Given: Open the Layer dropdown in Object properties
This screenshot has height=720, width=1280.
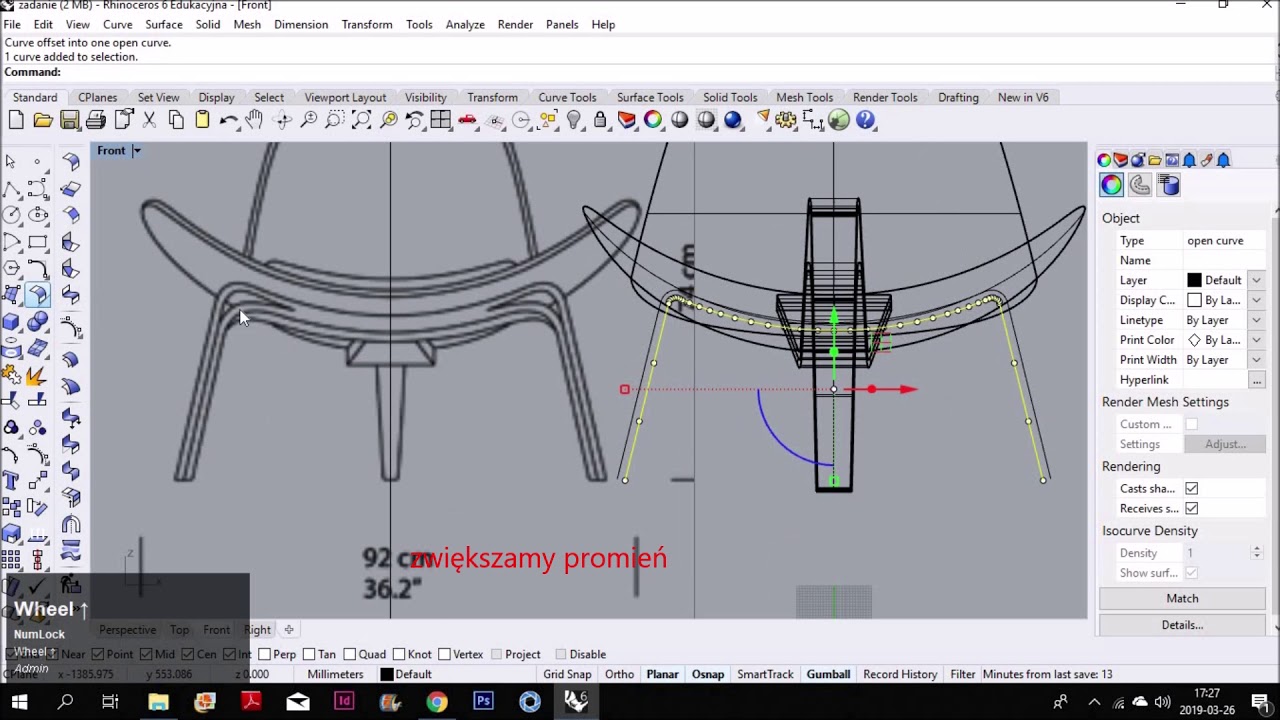Looking at the screenshot, I should (x=1256, y=280).
